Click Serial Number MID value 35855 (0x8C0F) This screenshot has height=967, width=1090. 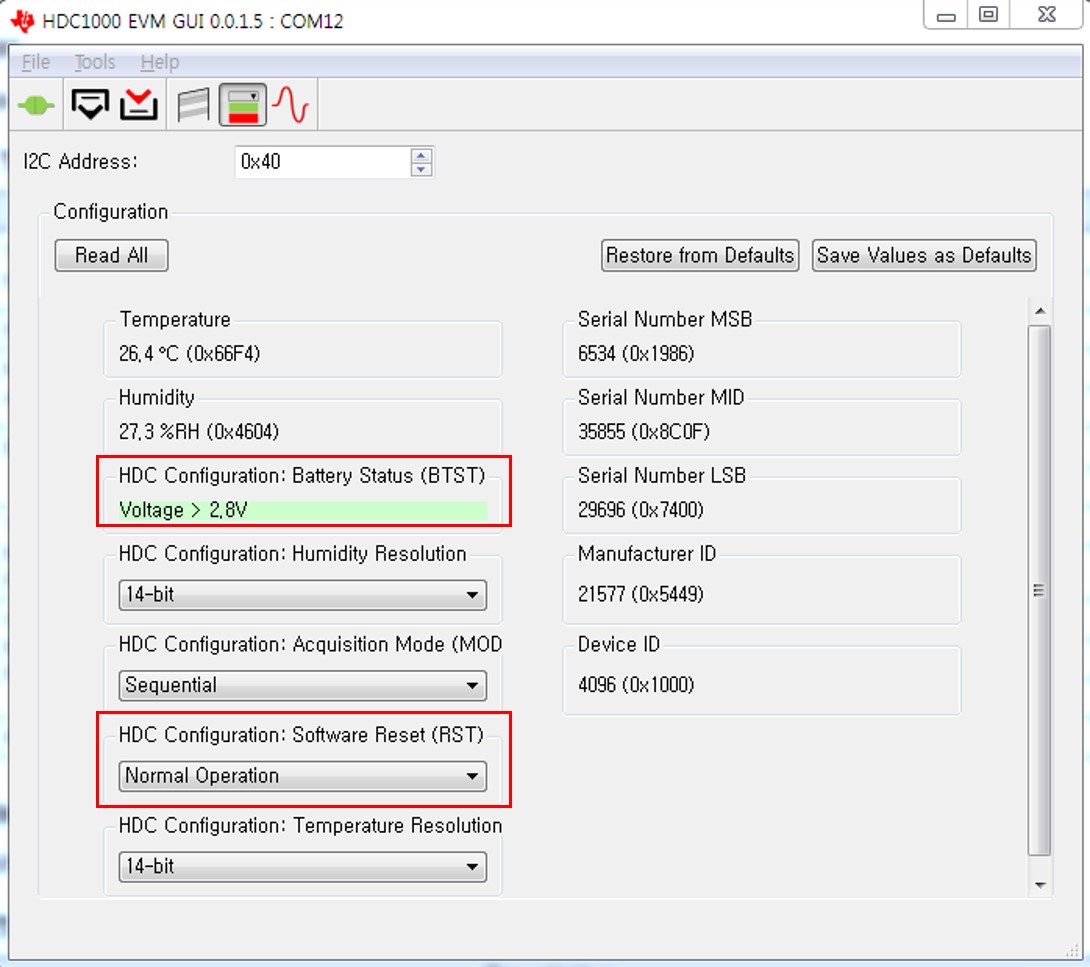[x=644, y=432]
